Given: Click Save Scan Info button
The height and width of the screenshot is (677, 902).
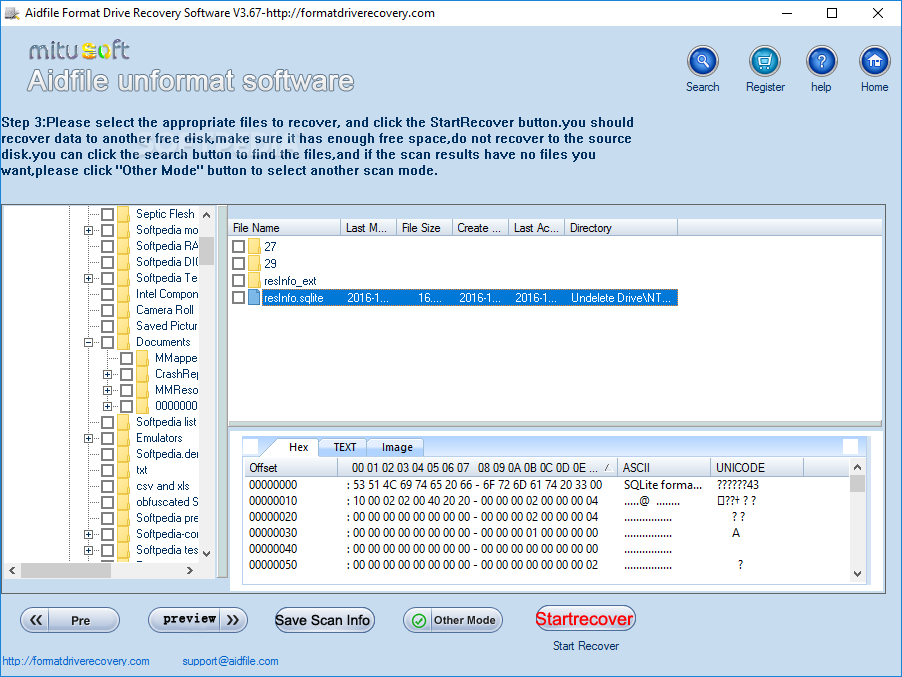Looking at the screenshot, I should click(324, 620).
